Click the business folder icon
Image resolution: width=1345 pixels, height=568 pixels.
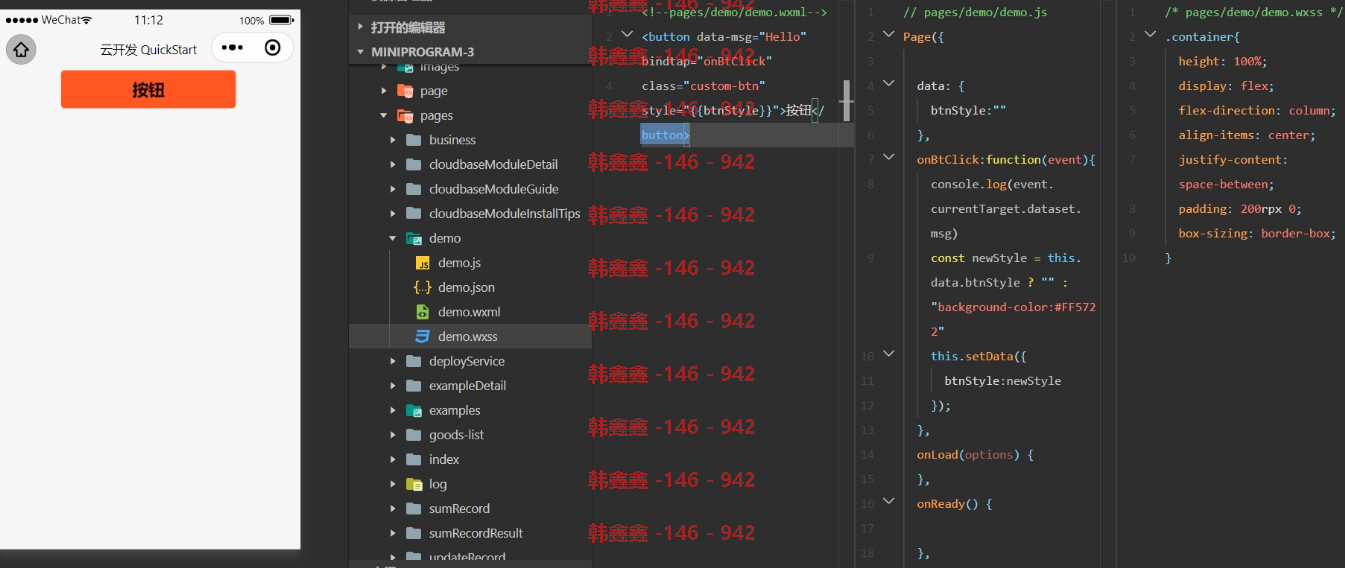point(414,140)
